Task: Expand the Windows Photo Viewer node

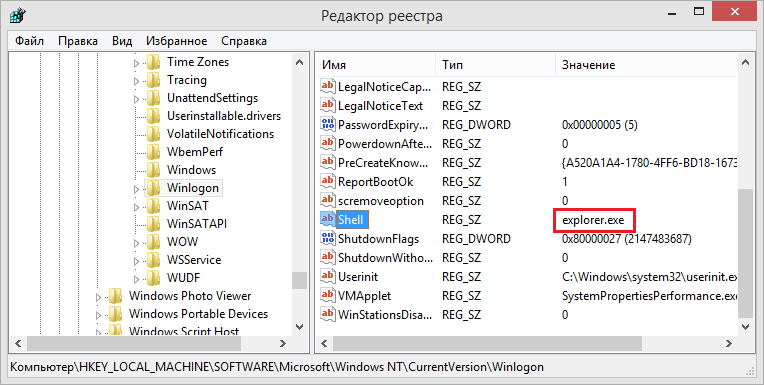Action: pyautogui.click(x=98, y=297)
